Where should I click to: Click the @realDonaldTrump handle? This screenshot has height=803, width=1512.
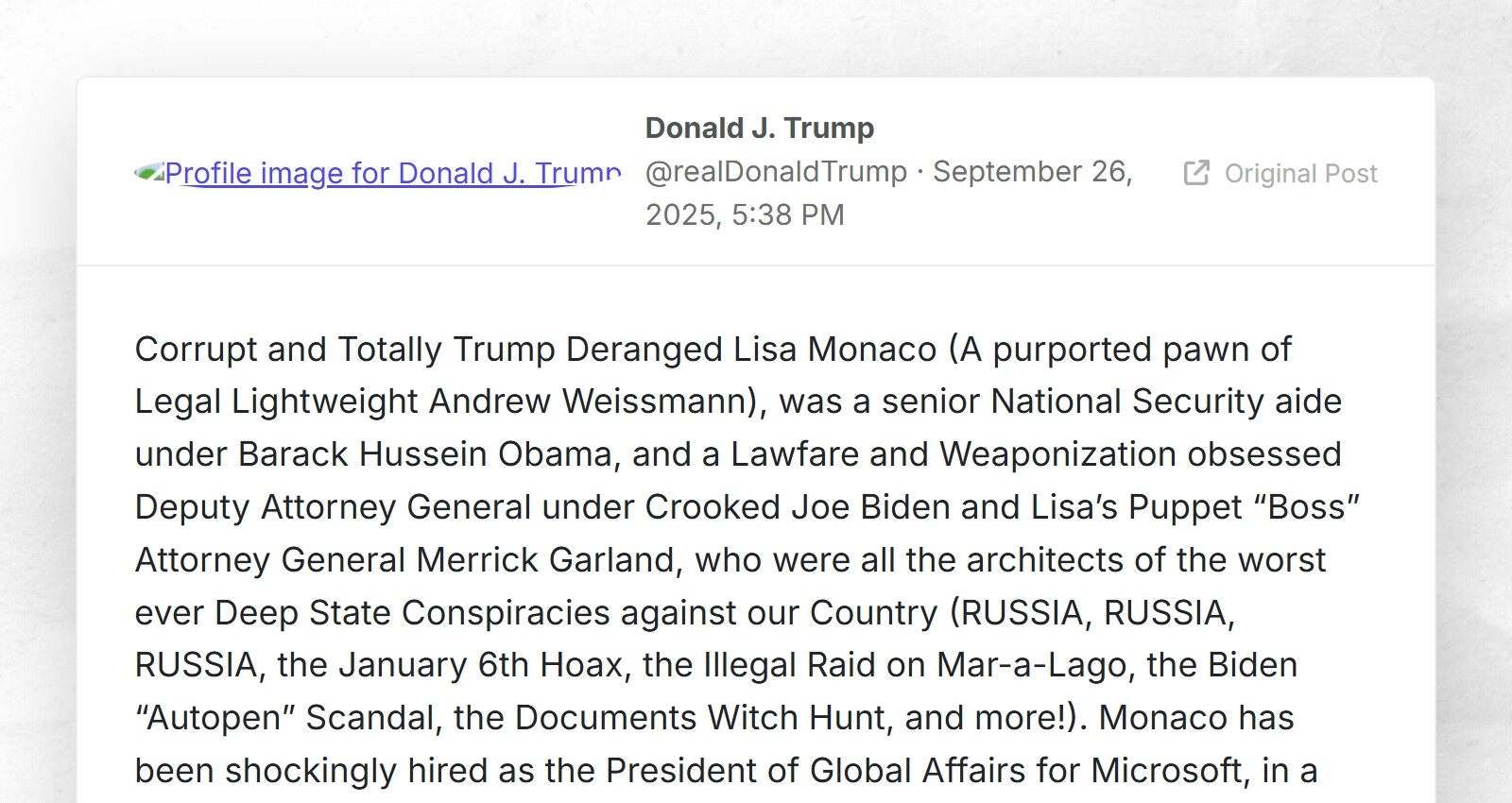click(x=776, y=171)
